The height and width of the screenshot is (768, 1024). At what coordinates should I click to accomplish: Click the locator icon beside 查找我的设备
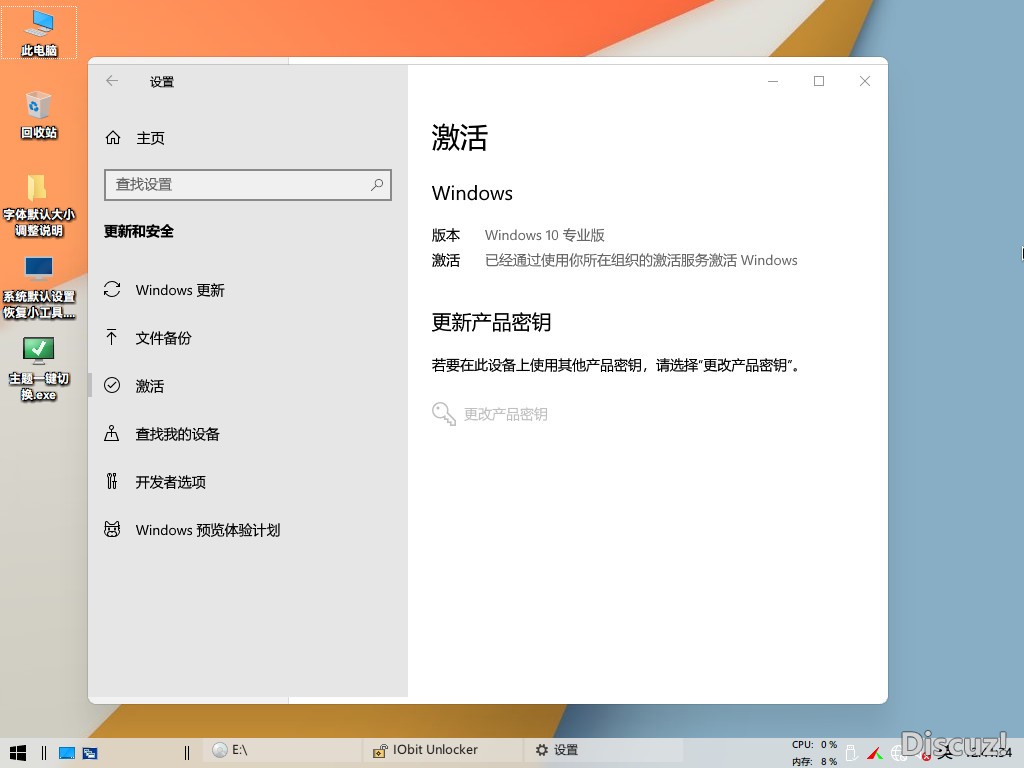click(112, 434)
